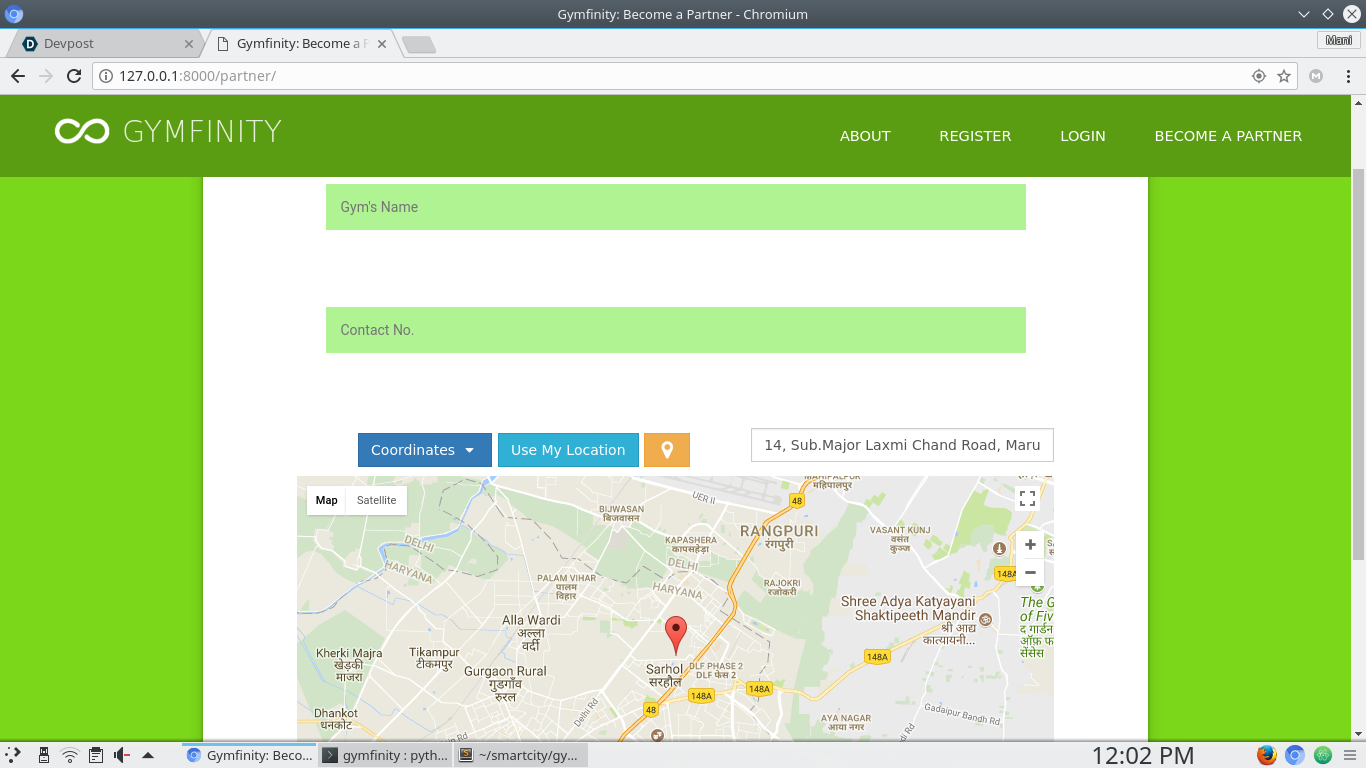The image size is (1366, 768).
Task: Bookmark this page with the star icon
Action: tap(1284, 76)
